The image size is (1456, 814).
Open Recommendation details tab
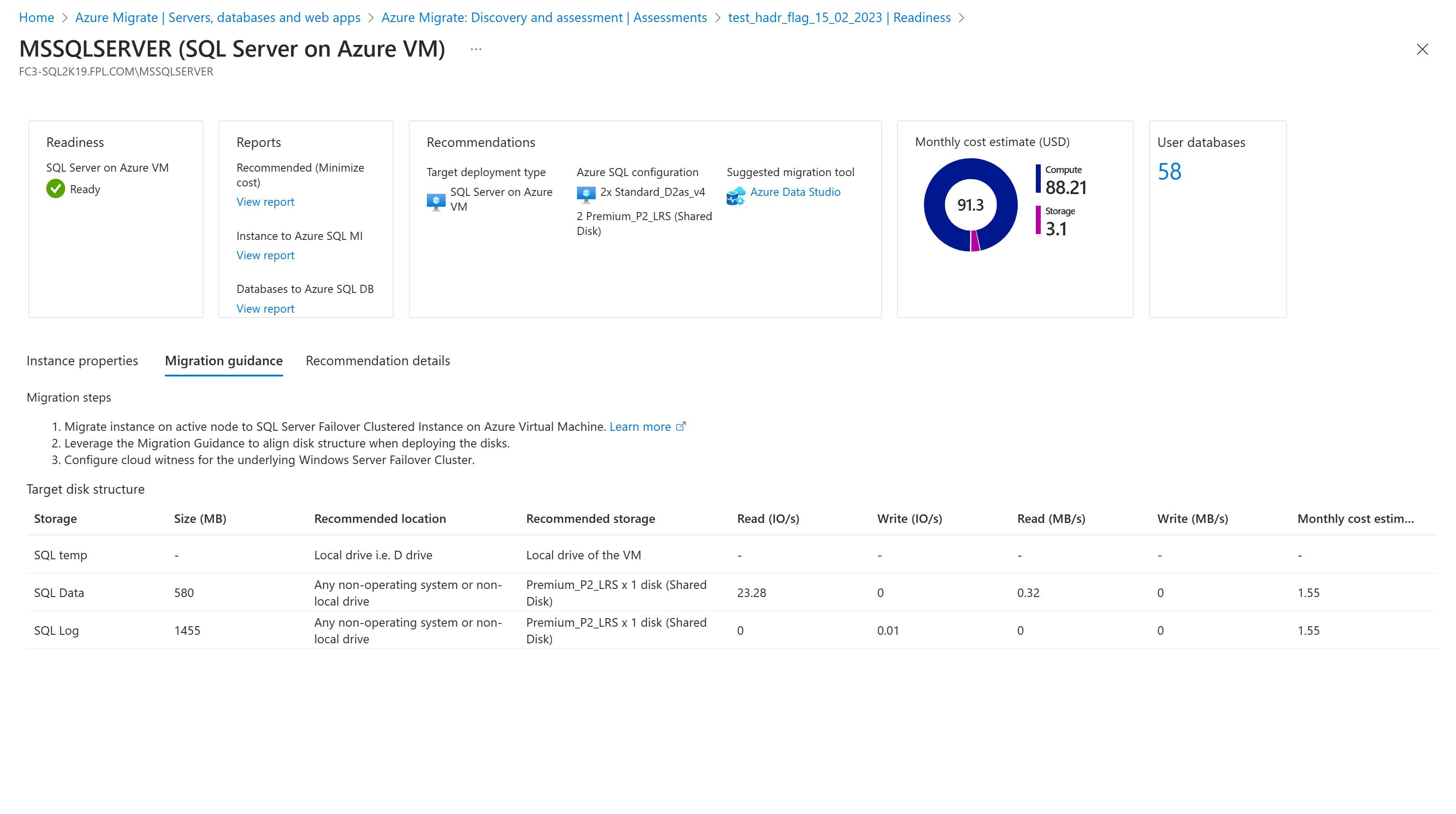pos(378,360)
